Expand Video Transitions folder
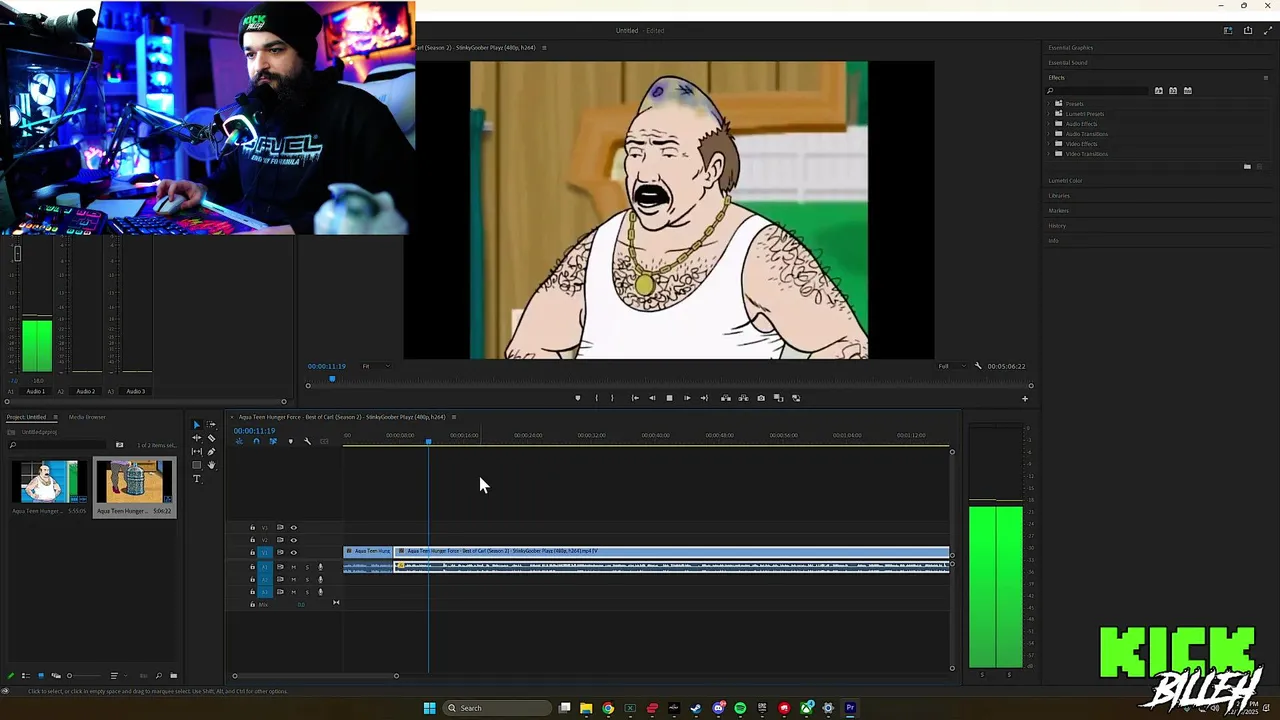 point(1050,154)
